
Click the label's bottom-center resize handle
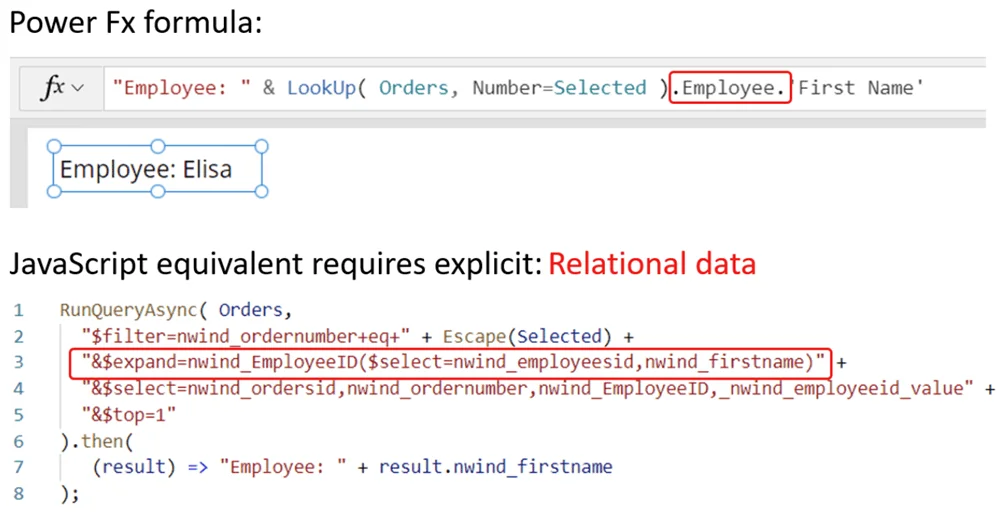click(158, 192)
